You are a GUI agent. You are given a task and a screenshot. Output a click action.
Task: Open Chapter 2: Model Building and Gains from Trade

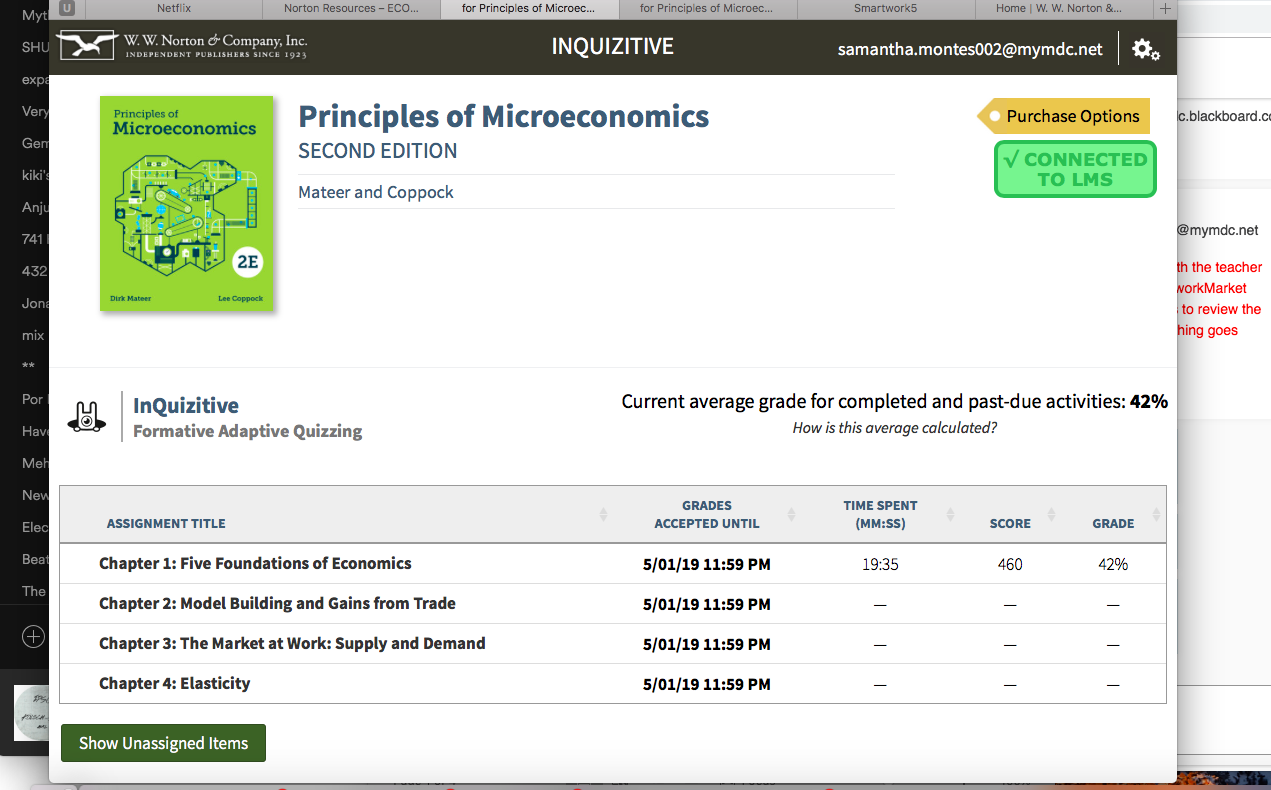(x=277, y=603)
